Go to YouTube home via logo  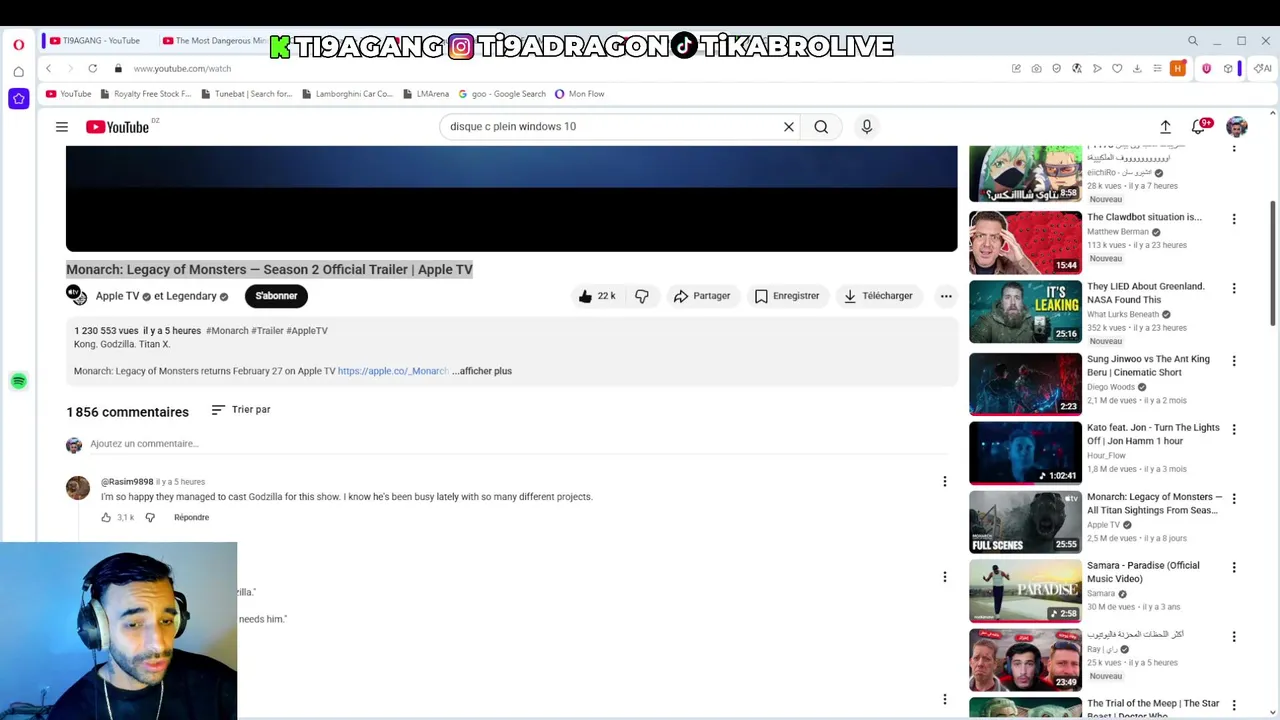point(118,127)
